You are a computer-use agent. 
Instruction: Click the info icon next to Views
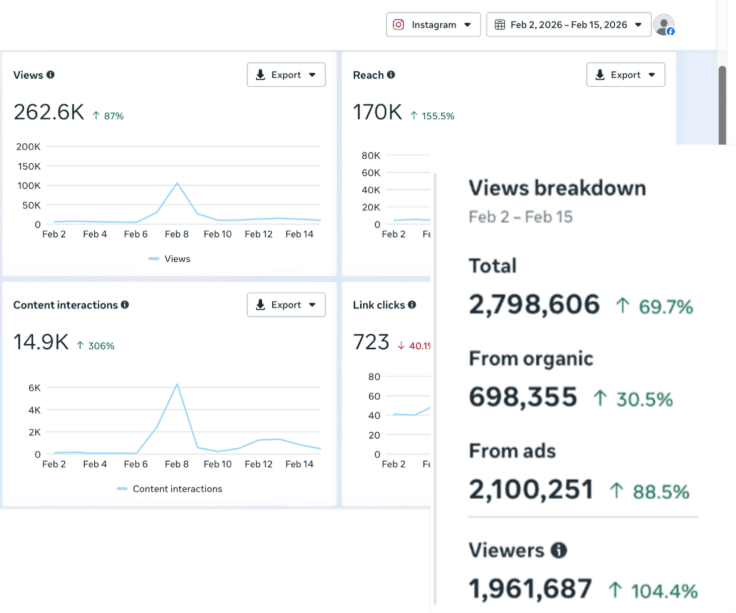51,75
